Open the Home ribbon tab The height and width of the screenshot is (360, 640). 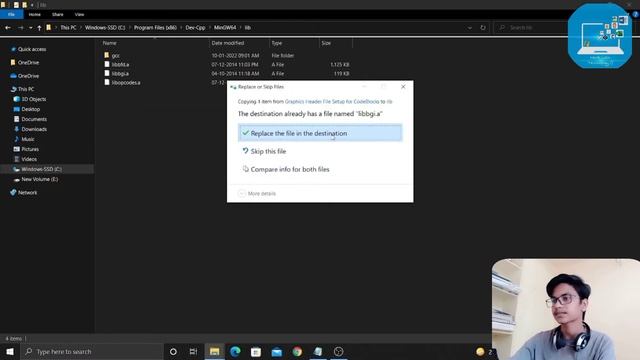click(x=35, y=14)
